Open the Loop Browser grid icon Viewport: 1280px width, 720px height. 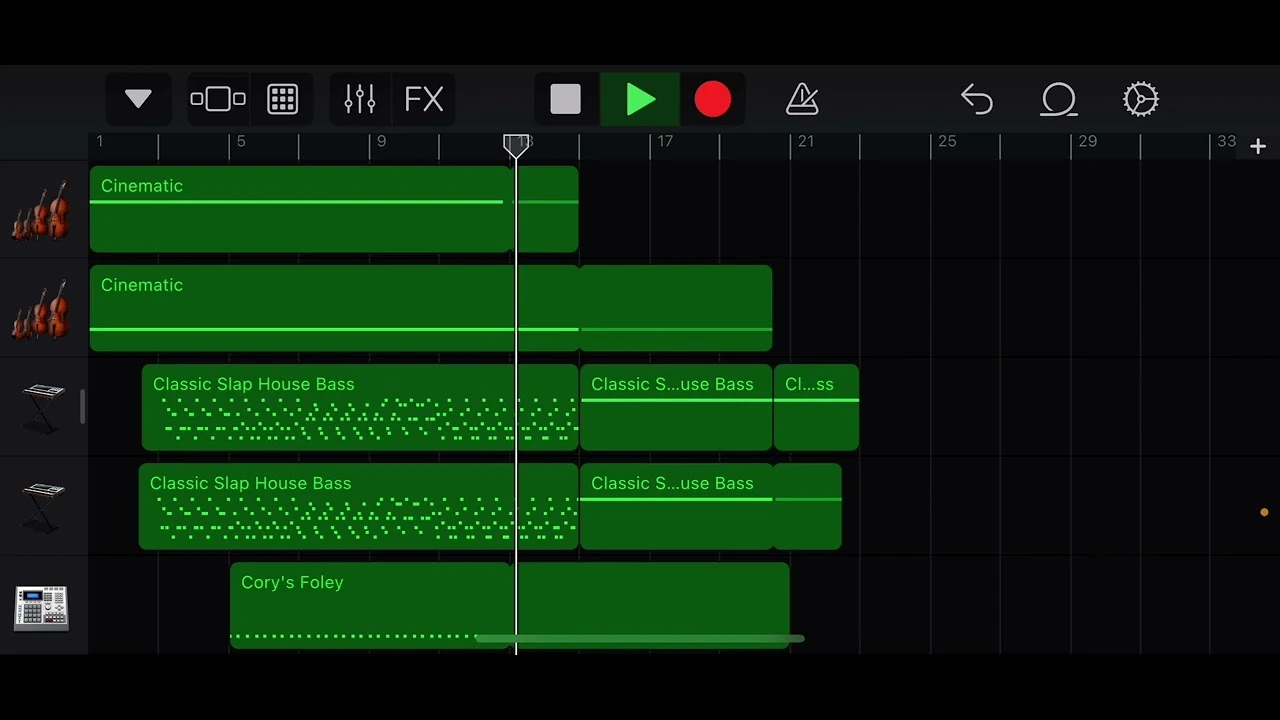click(282, 99)
